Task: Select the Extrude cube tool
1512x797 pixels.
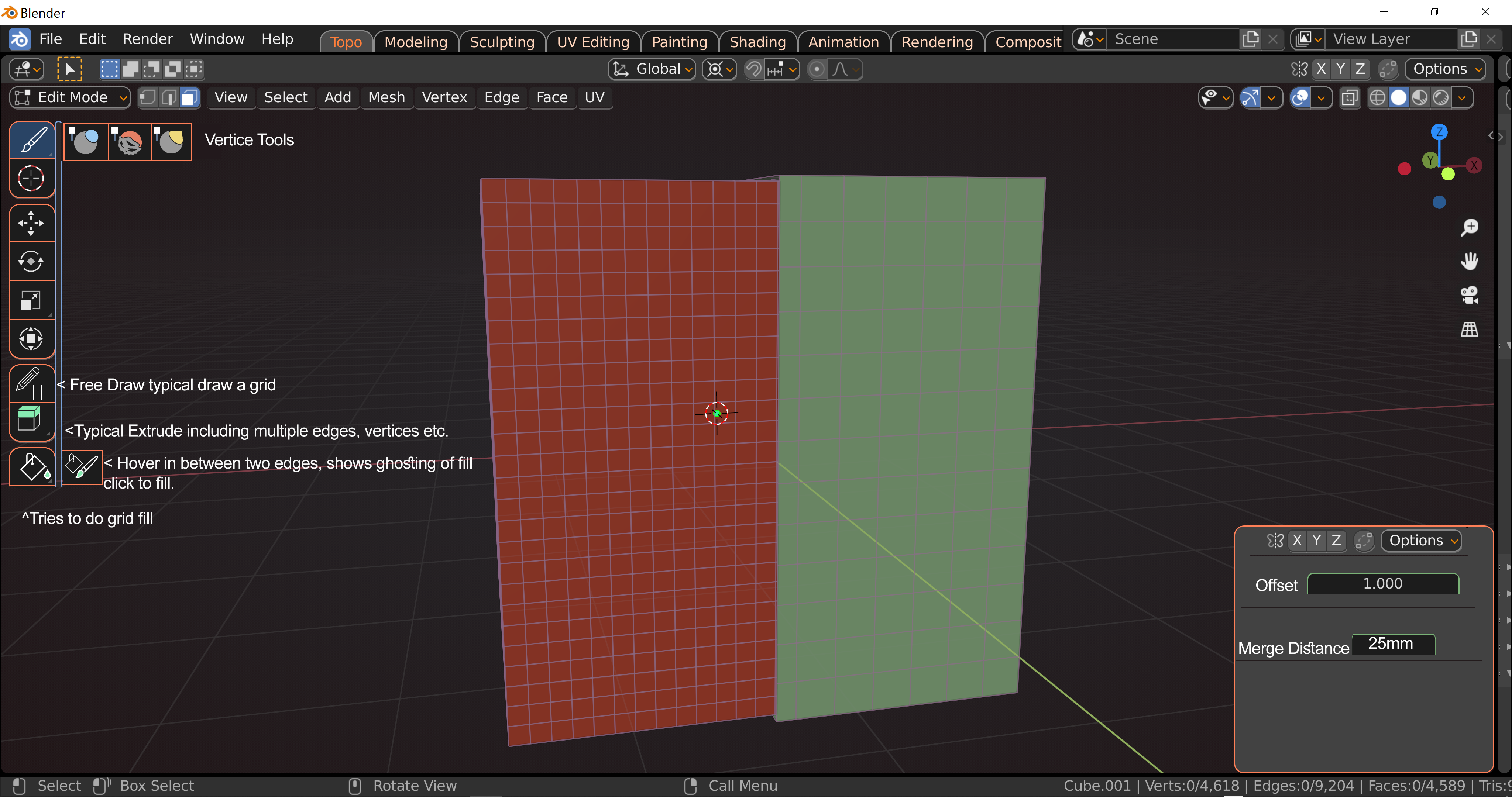Action: point(32,421)
